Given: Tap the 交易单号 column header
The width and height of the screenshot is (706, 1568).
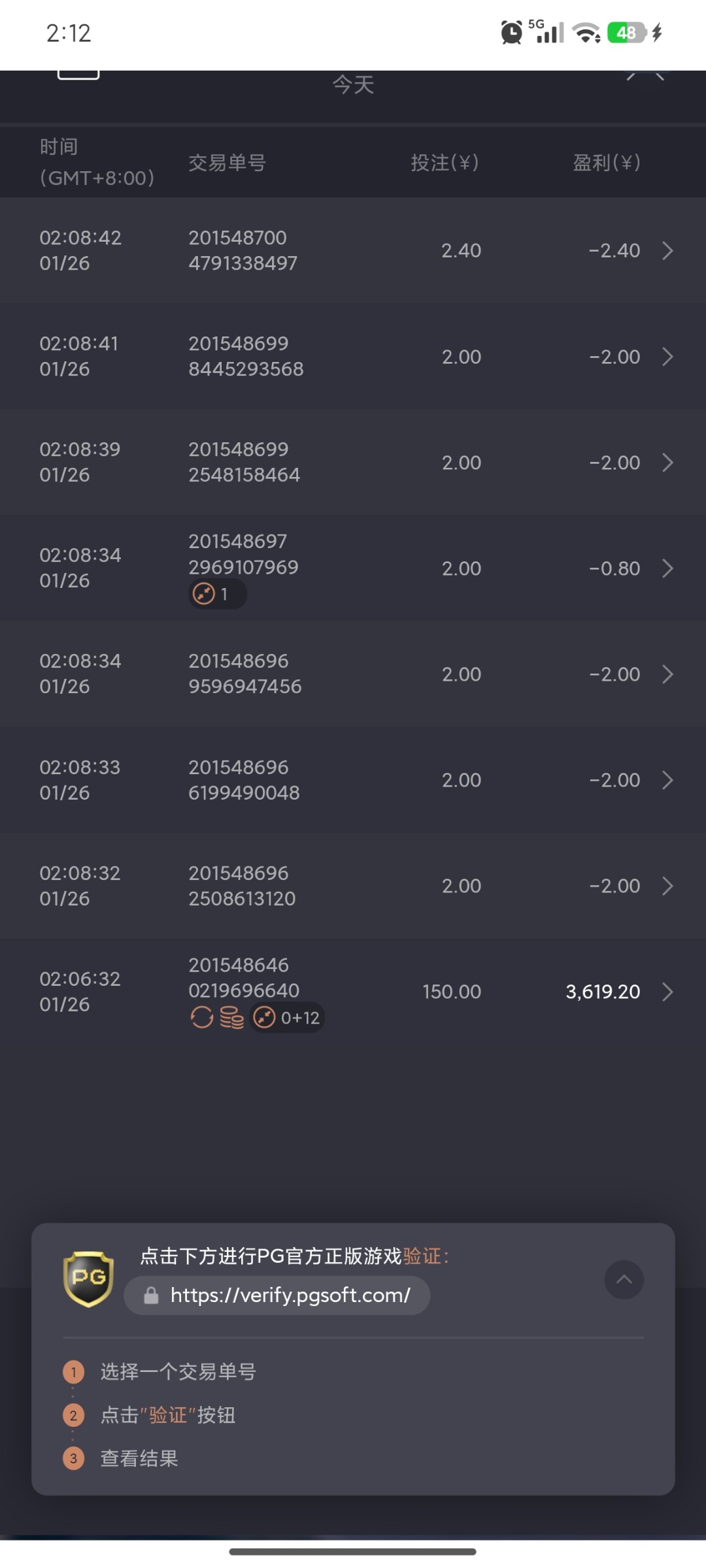Looking at the screenshot, I should 227,163.
